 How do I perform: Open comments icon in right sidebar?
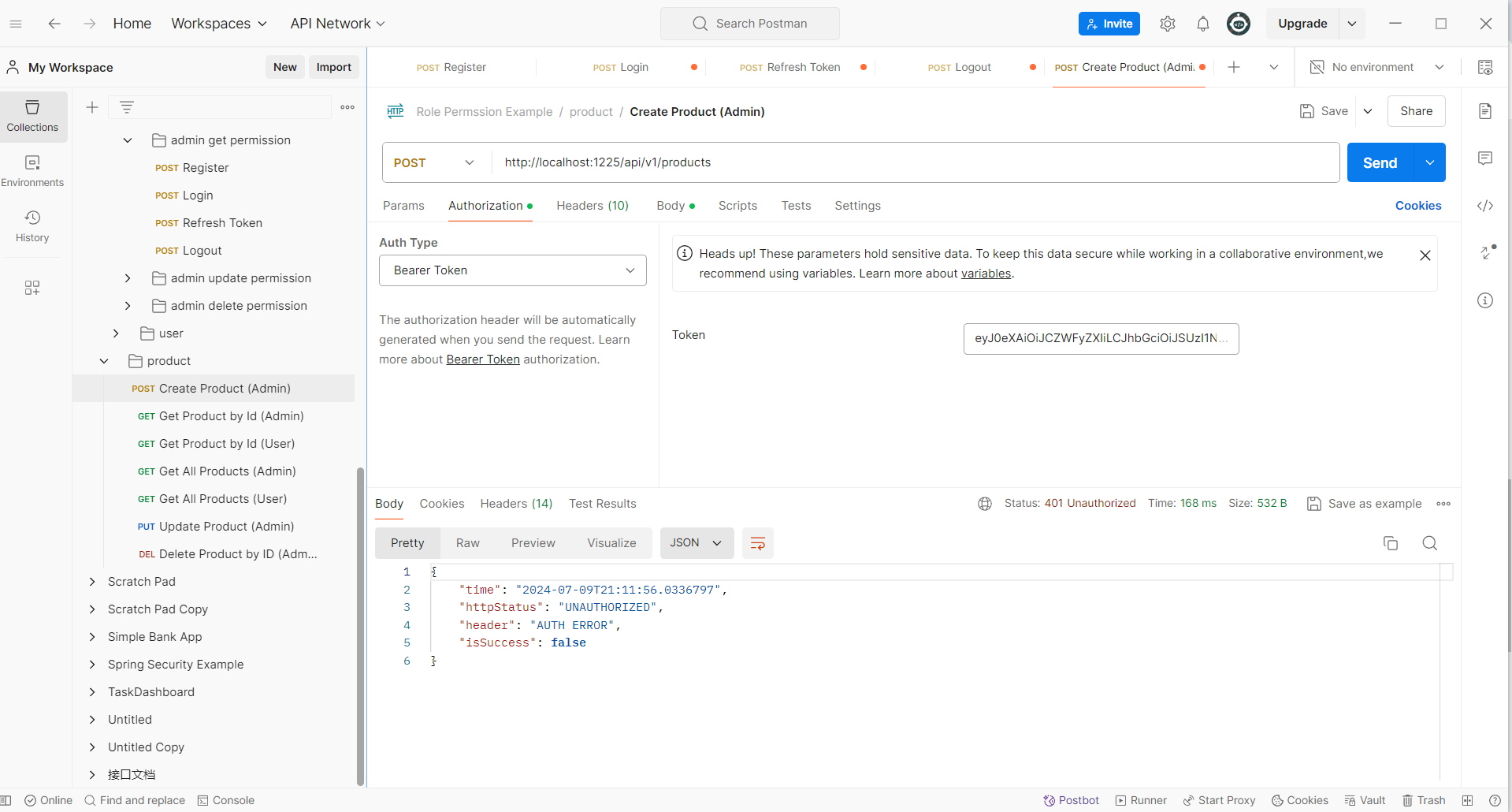(1485, 158)
